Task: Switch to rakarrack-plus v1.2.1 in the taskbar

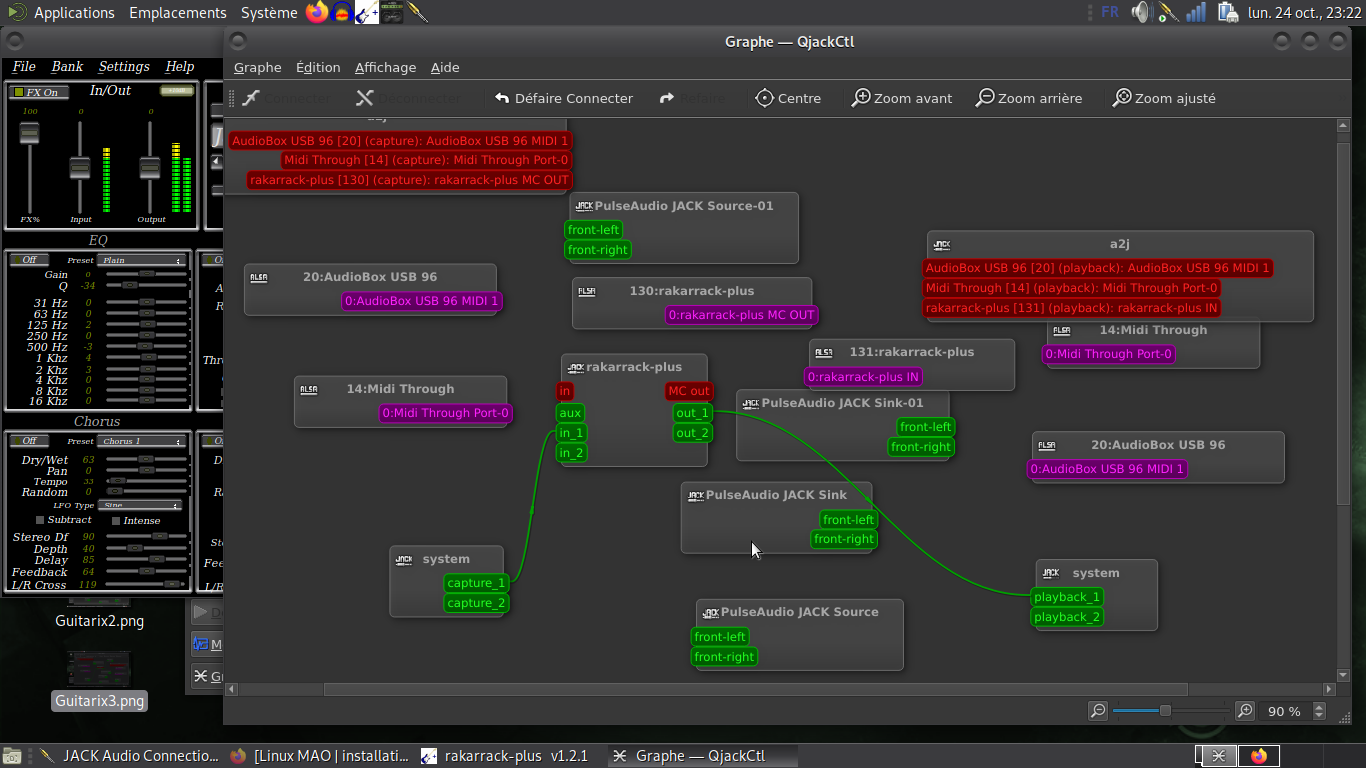Action: [505, 756]
